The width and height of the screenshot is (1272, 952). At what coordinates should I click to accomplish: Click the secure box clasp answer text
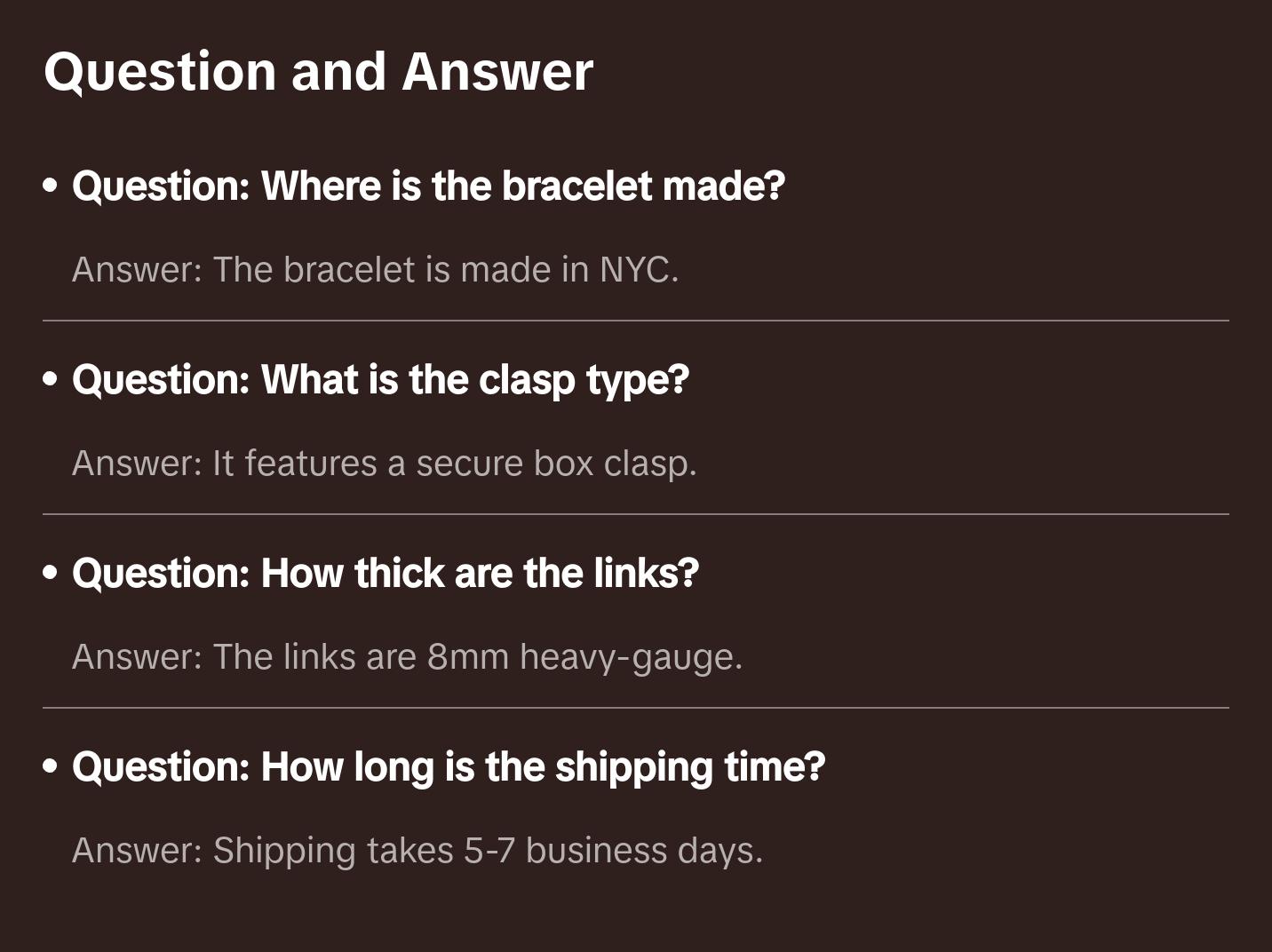[384, 463]
